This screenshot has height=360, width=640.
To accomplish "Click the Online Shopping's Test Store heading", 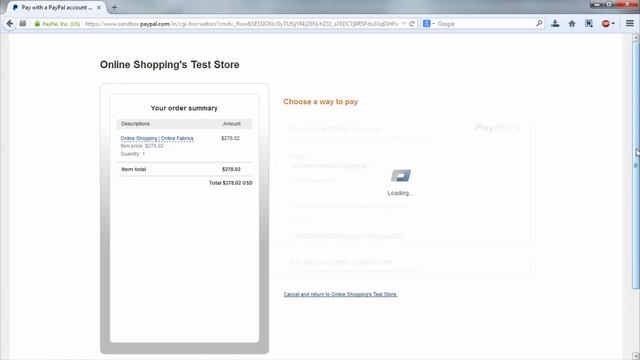I will click(170, 64).
